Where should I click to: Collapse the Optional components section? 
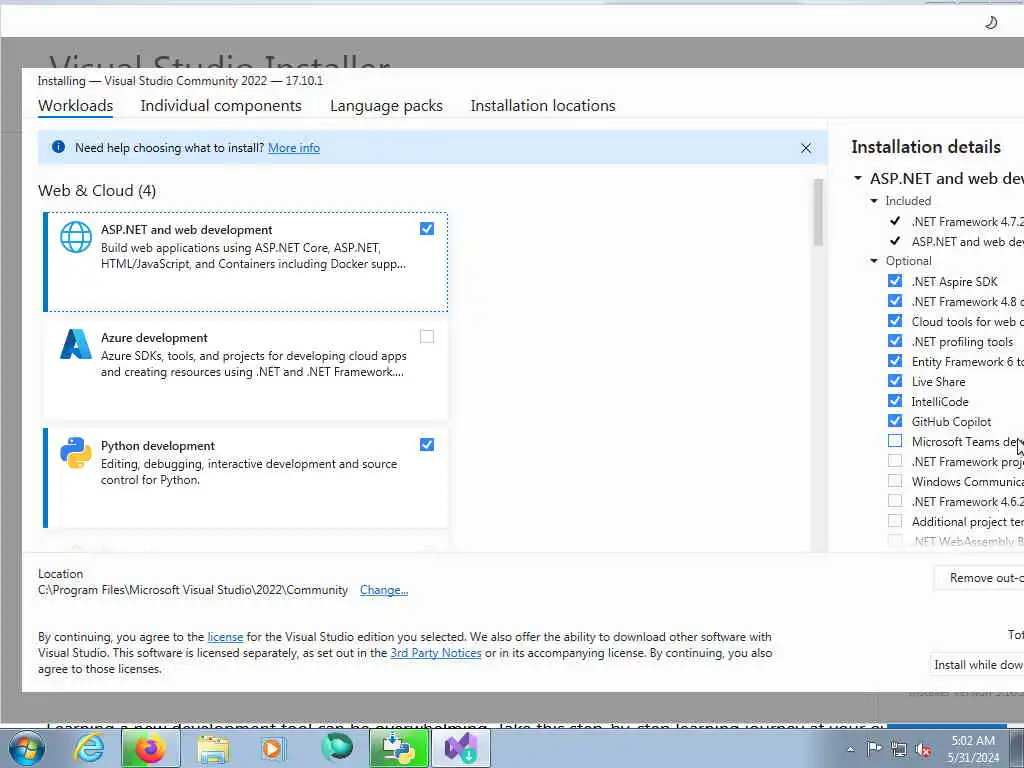click(874, 261)
